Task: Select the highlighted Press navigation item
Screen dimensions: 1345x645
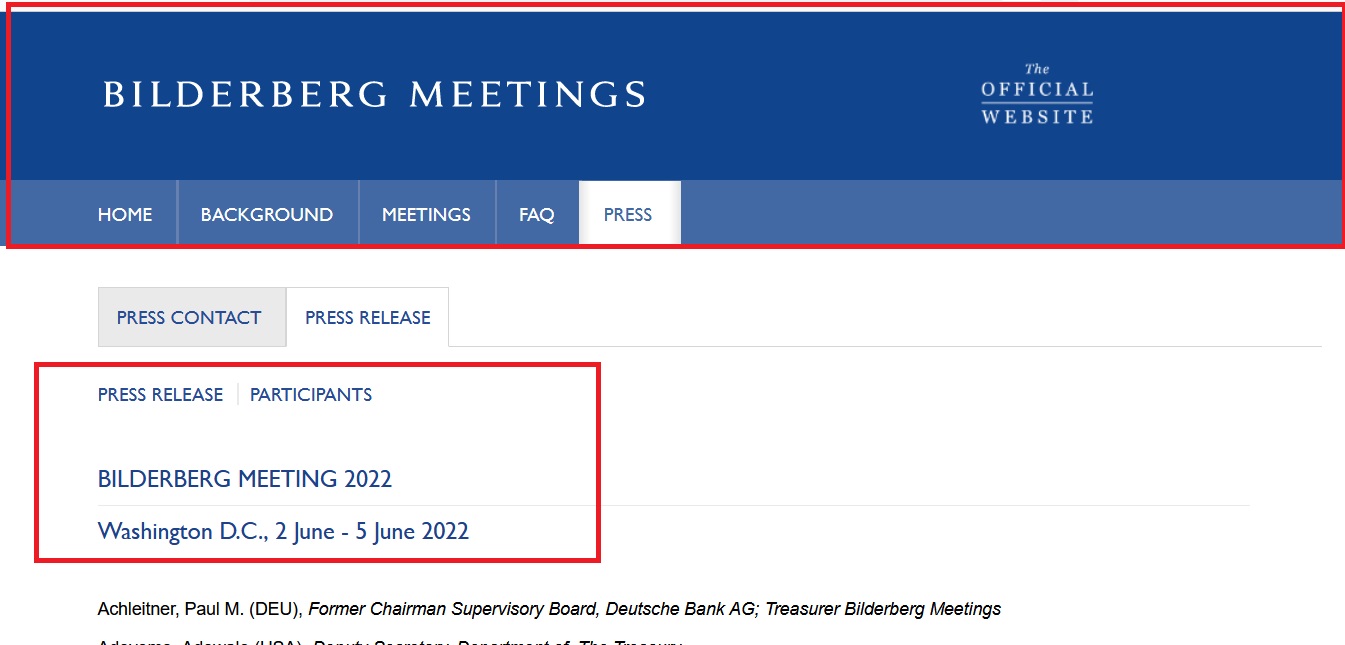Action: pyautogui.click(x=628, y=214)
